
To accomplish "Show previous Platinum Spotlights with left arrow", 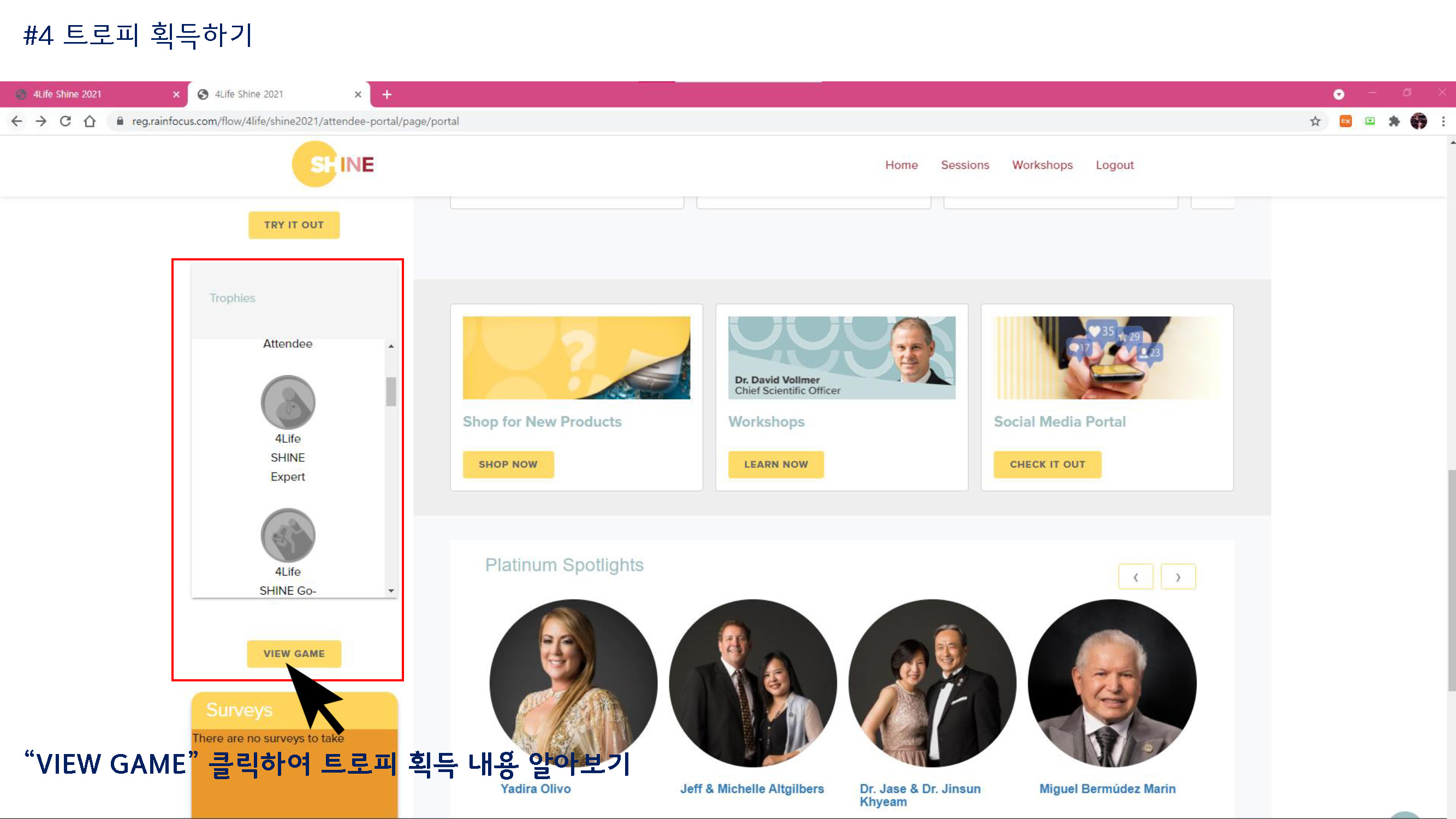I will coord(1135,577).
